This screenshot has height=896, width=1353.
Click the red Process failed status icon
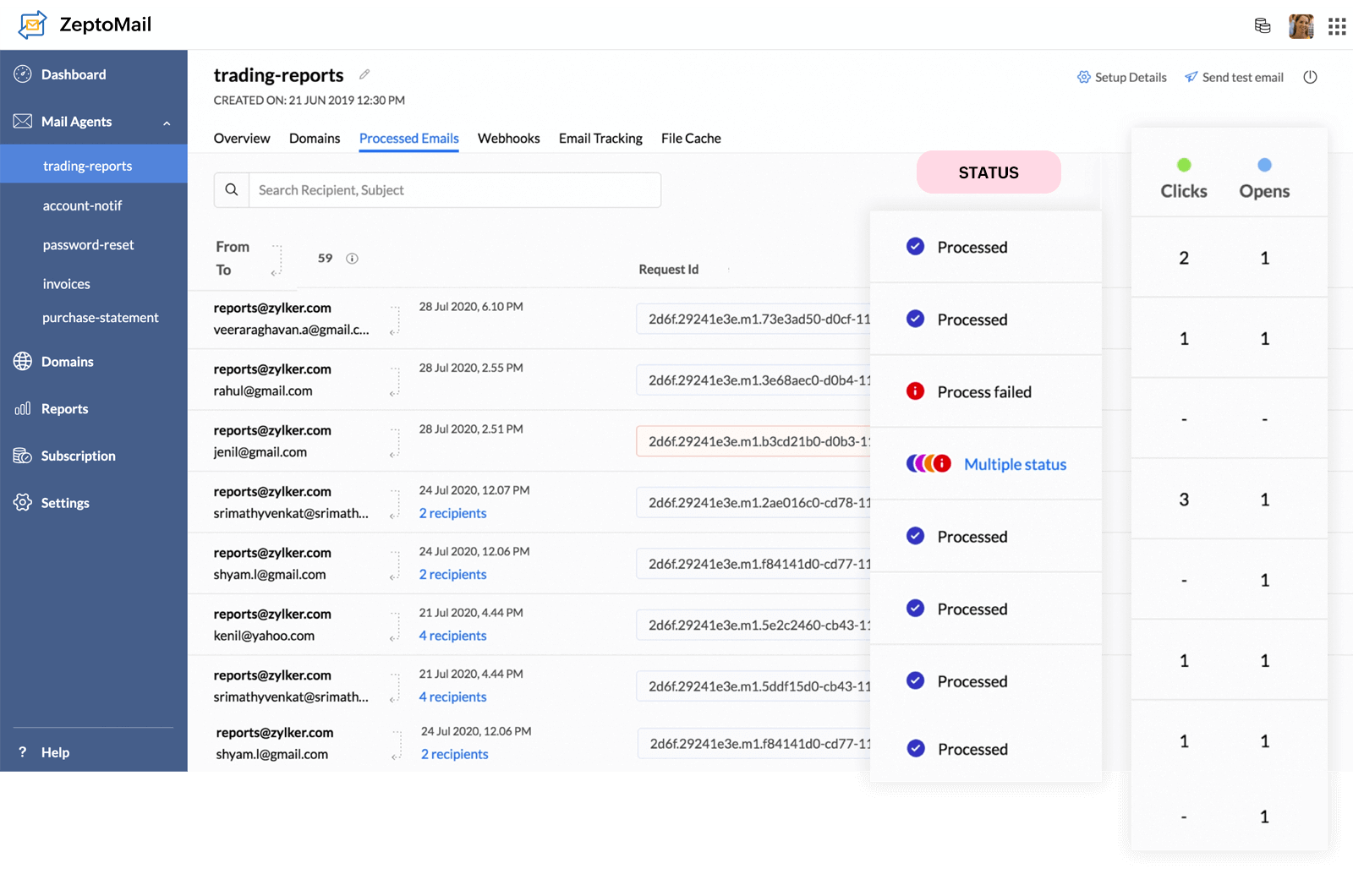coord(915,391)
